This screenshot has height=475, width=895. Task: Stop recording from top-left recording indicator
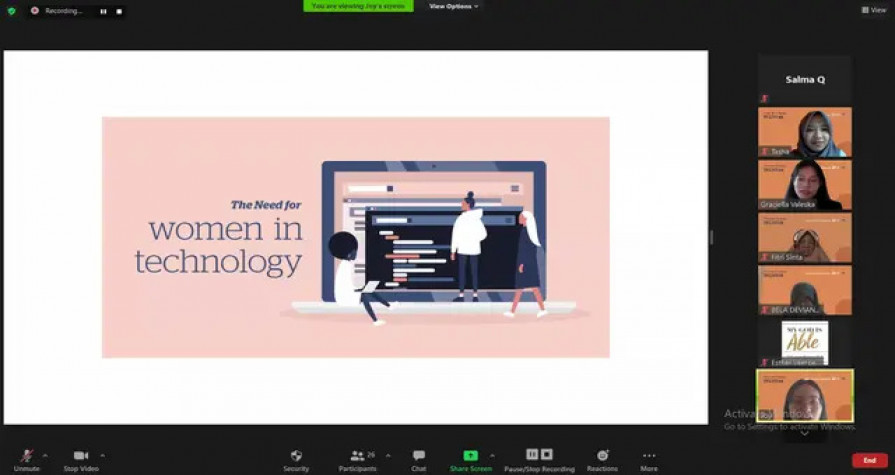118,11
